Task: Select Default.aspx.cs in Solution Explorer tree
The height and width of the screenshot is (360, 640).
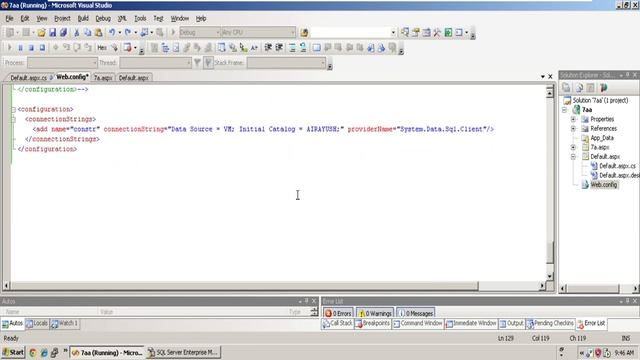Action: tap(617, 166)
